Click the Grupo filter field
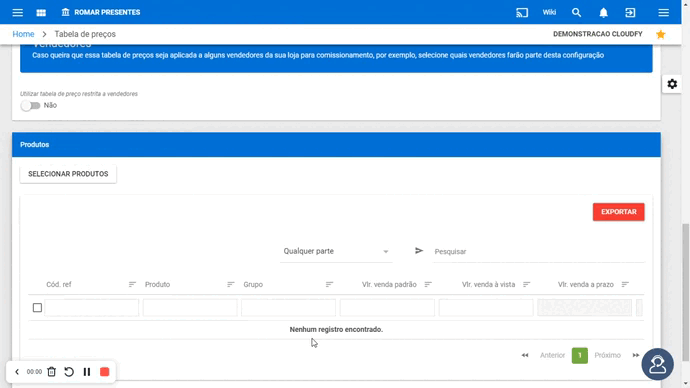This screenshot has width=690, height=388. tap(289, 307)
